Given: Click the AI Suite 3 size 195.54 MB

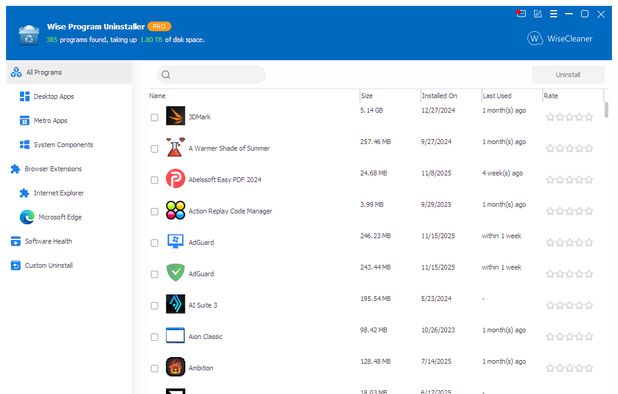Looking at the screenshot, I should click(375, 299).
